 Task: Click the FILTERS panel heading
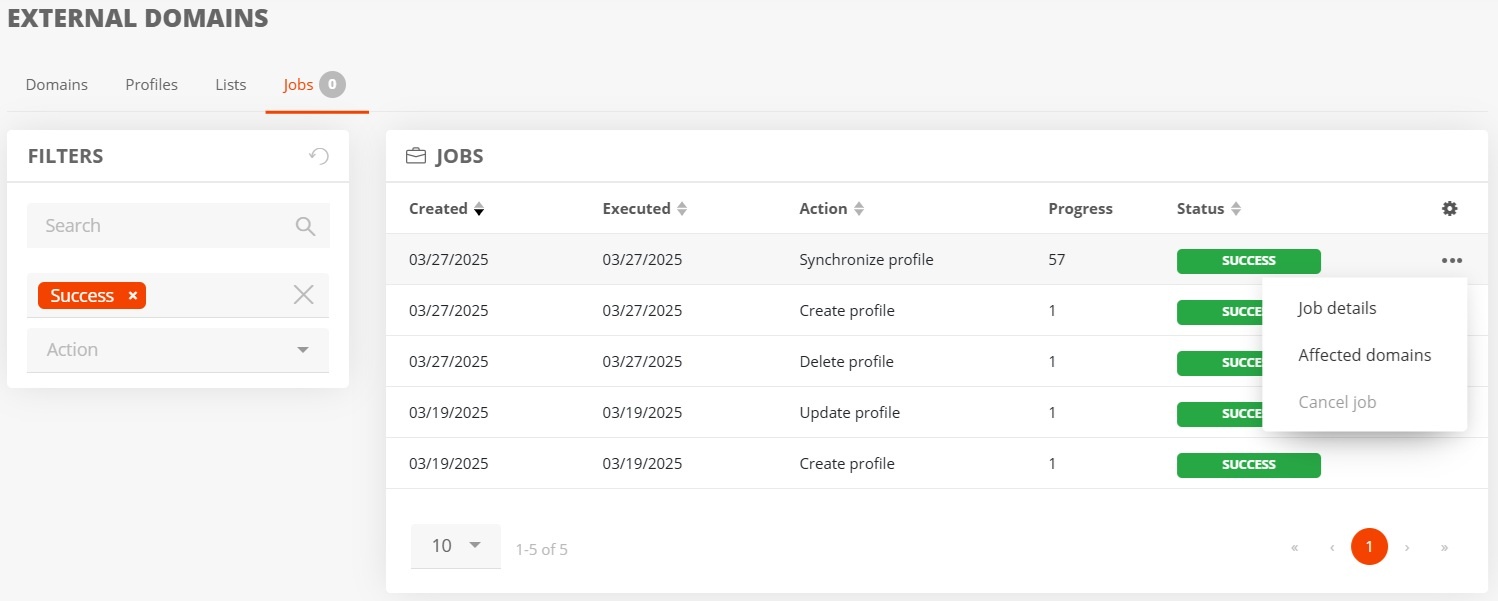pos(65,156)
